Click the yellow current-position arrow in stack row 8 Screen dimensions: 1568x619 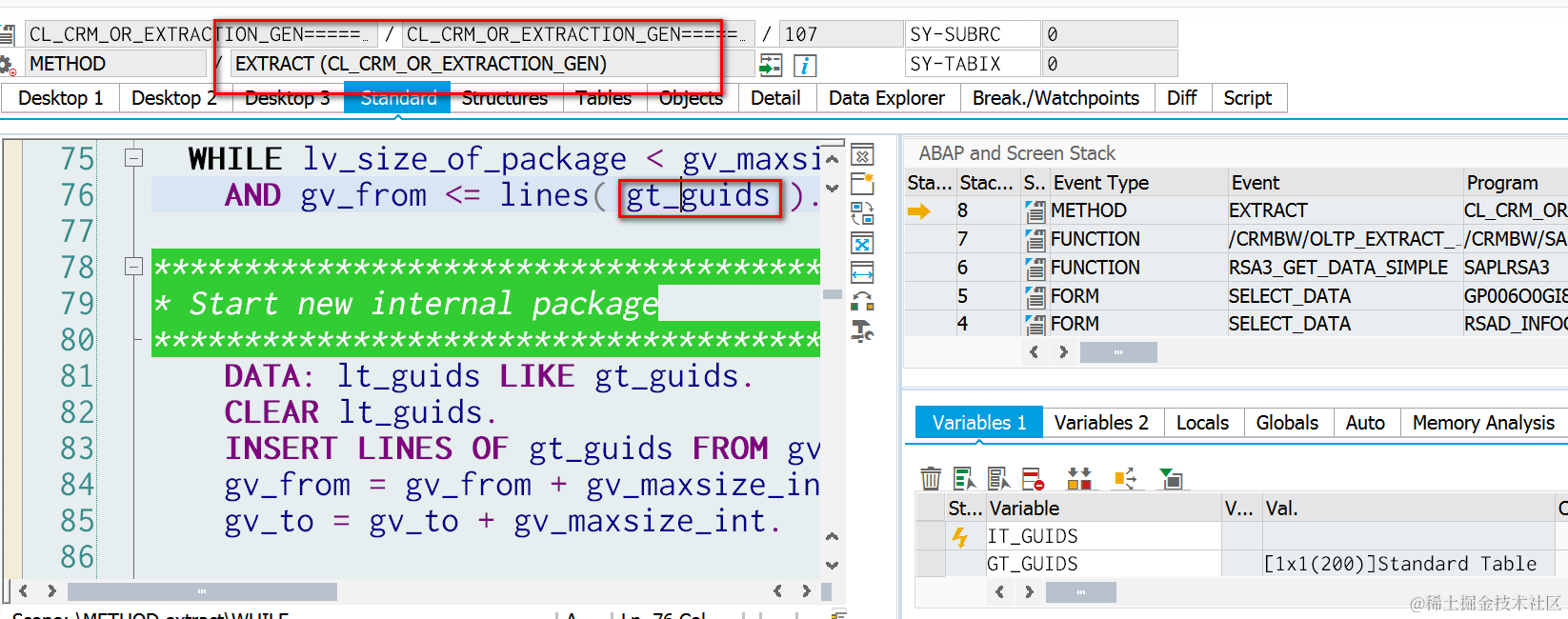click(919, 211)
